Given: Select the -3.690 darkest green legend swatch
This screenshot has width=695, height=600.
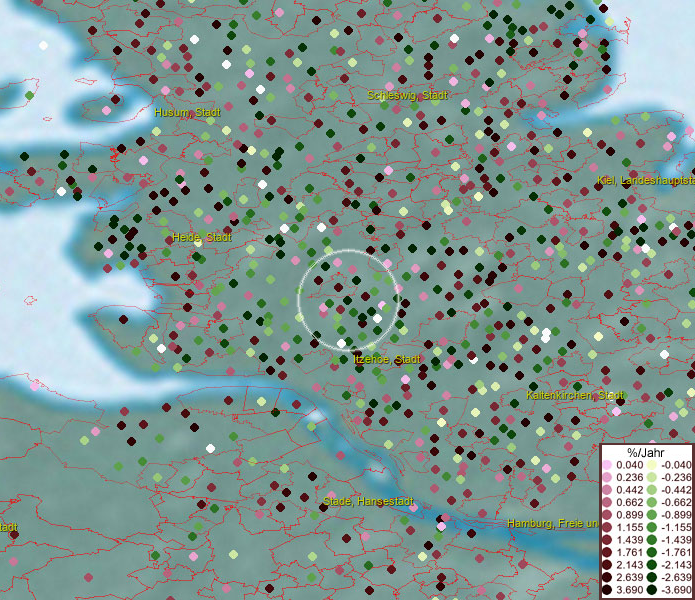Looking at the screenshot, I should [x=652, y=590].
